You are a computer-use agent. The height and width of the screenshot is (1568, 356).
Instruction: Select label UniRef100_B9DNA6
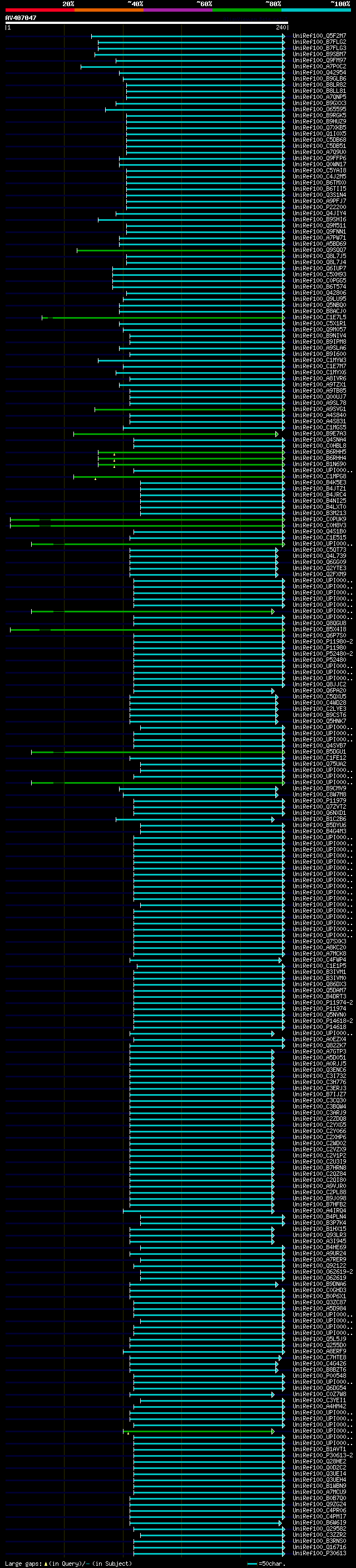319,1284
